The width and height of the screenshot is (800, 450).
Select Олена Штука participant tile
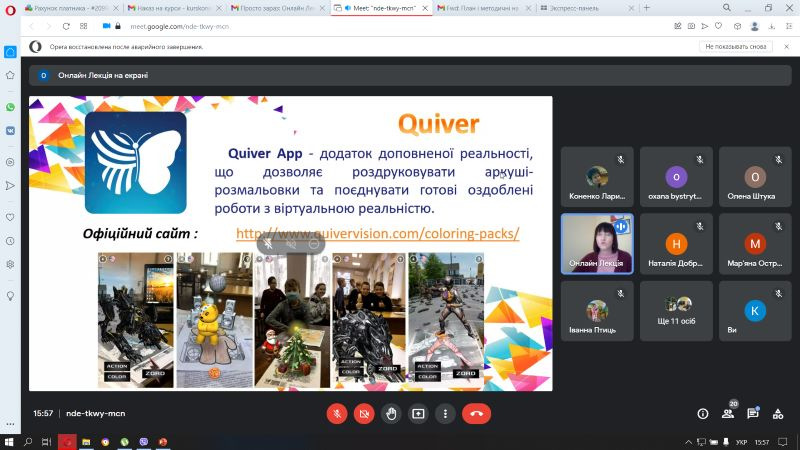tap(755, 177)
